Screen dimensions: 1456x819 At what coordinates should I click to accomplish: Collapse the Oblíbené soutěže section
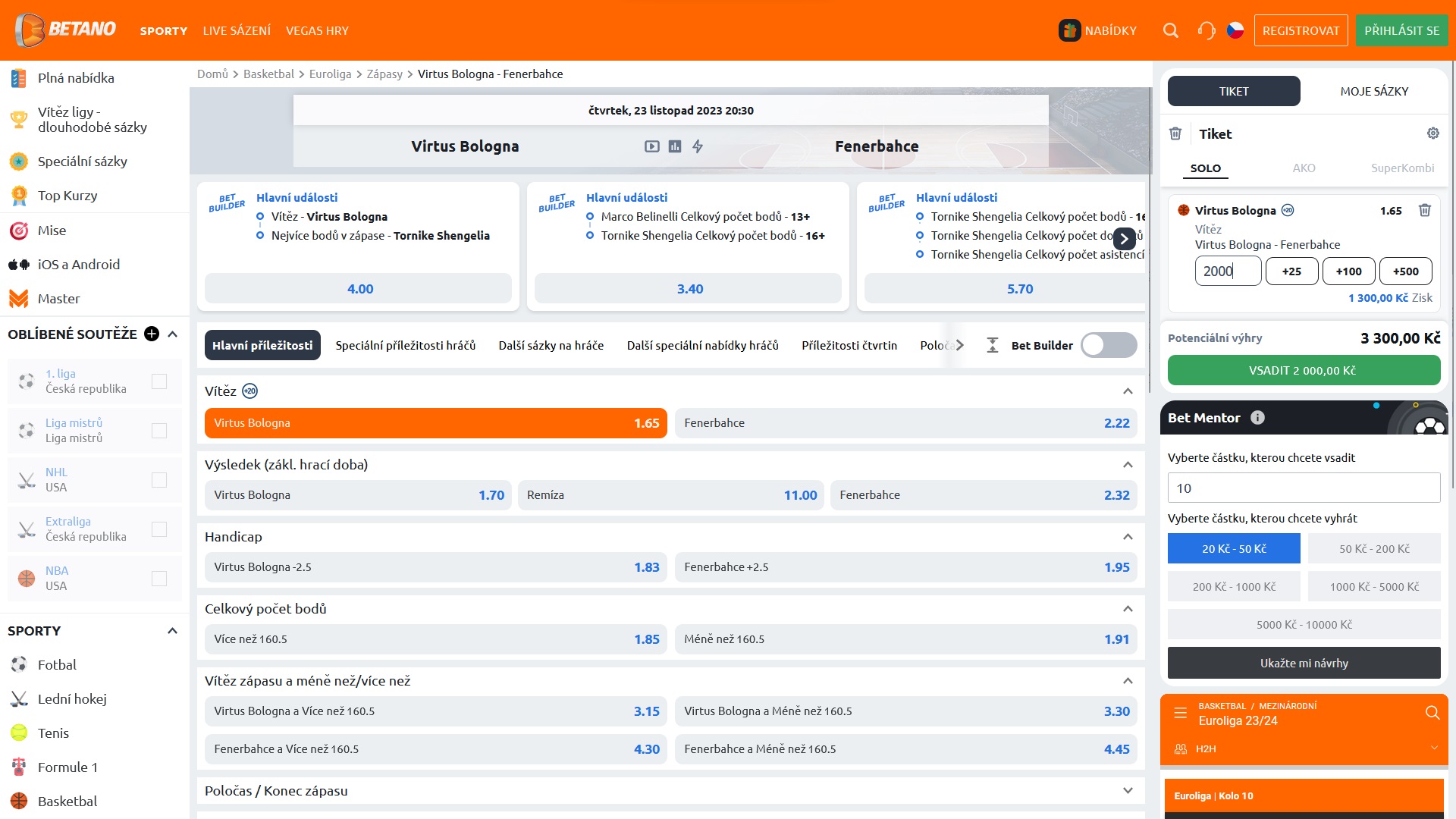click(172, 334)
